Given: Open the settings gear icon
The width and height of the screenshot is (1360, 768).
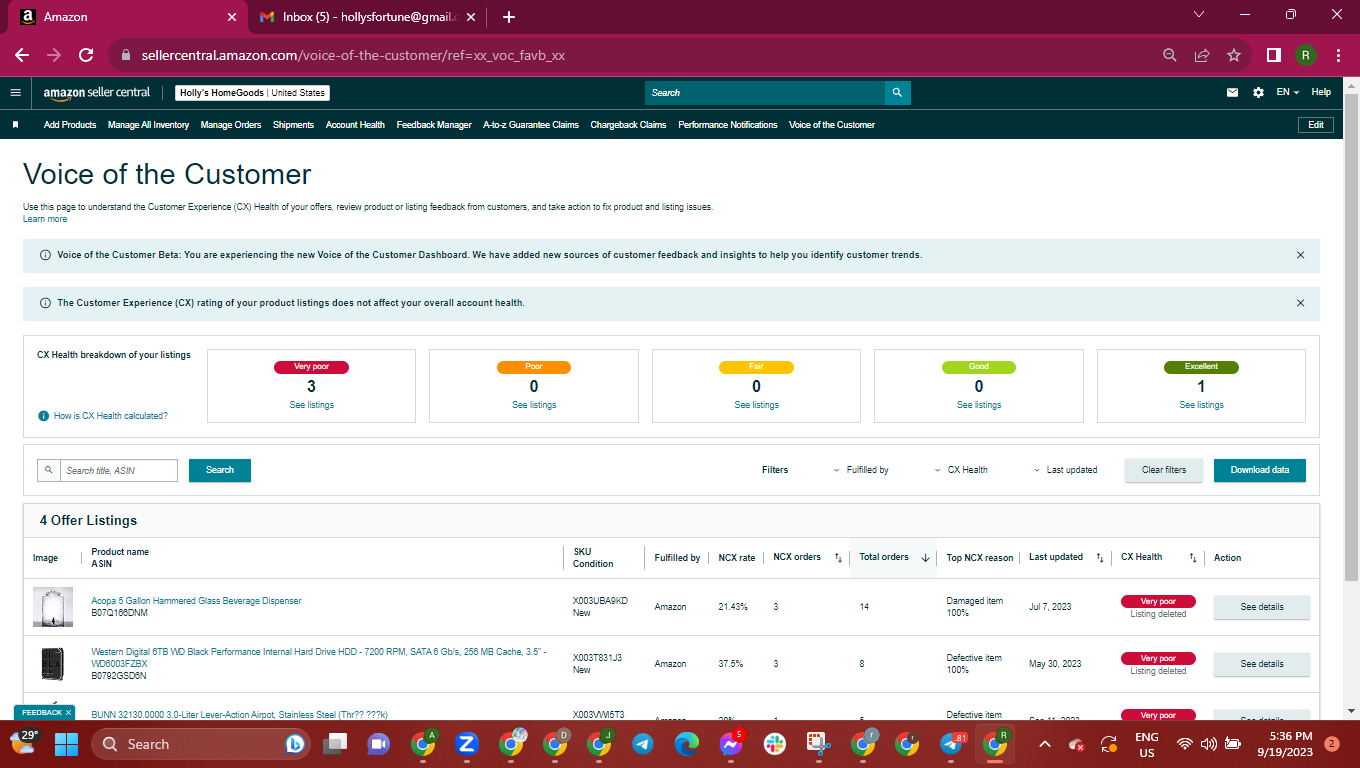Looking at the screenshot, I should coord(1258,92).
